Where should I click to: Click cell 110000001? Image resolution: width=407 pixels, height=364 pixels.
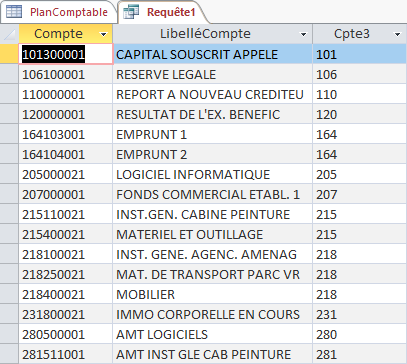coord(66,94)
